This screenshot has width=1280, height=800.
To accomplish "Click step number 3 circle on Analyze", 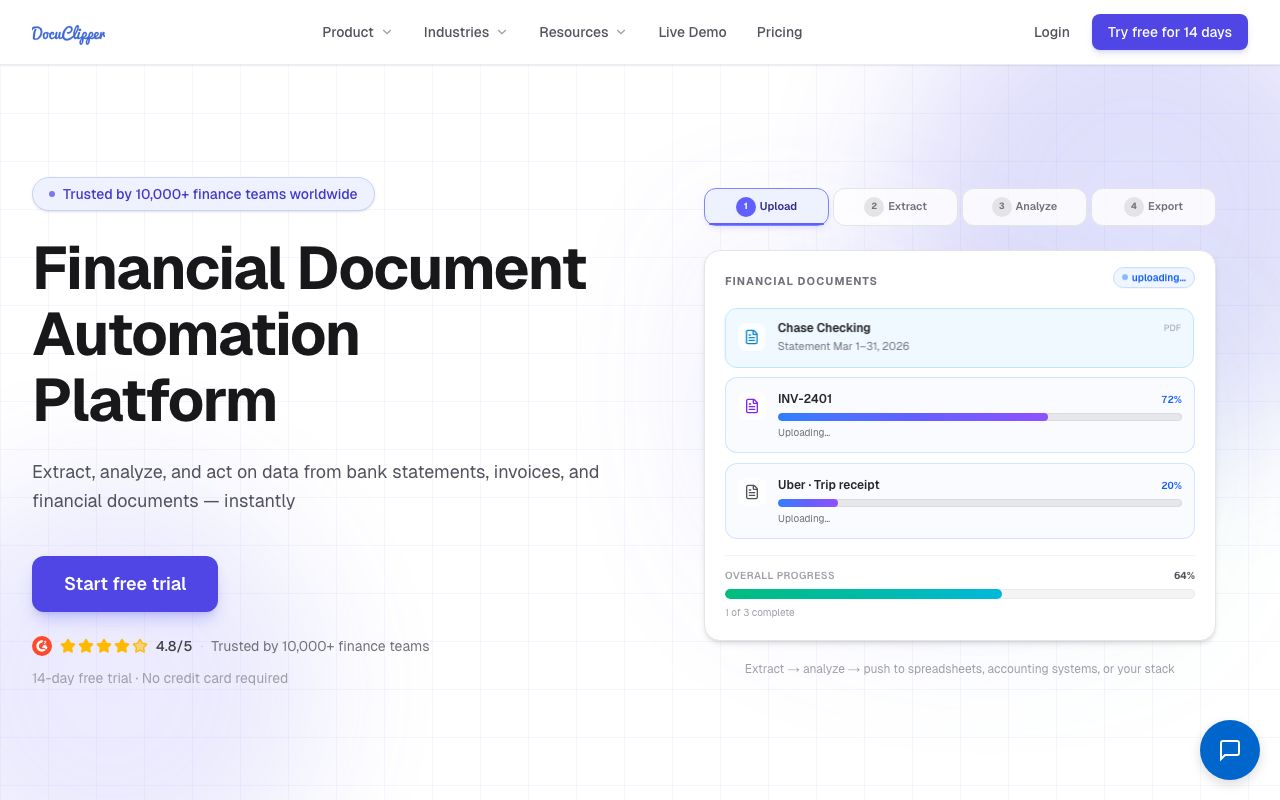I will coord(1002,206).
